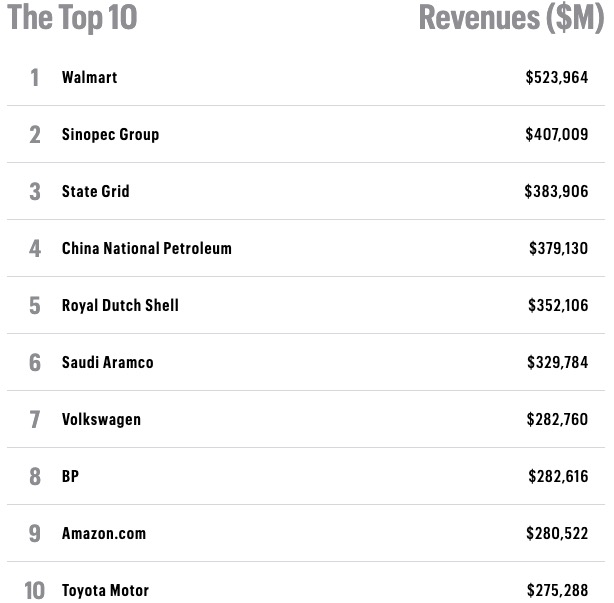Select the $383,906 revenue figure
Screen dimensions: 614x603
pos(556,191)
